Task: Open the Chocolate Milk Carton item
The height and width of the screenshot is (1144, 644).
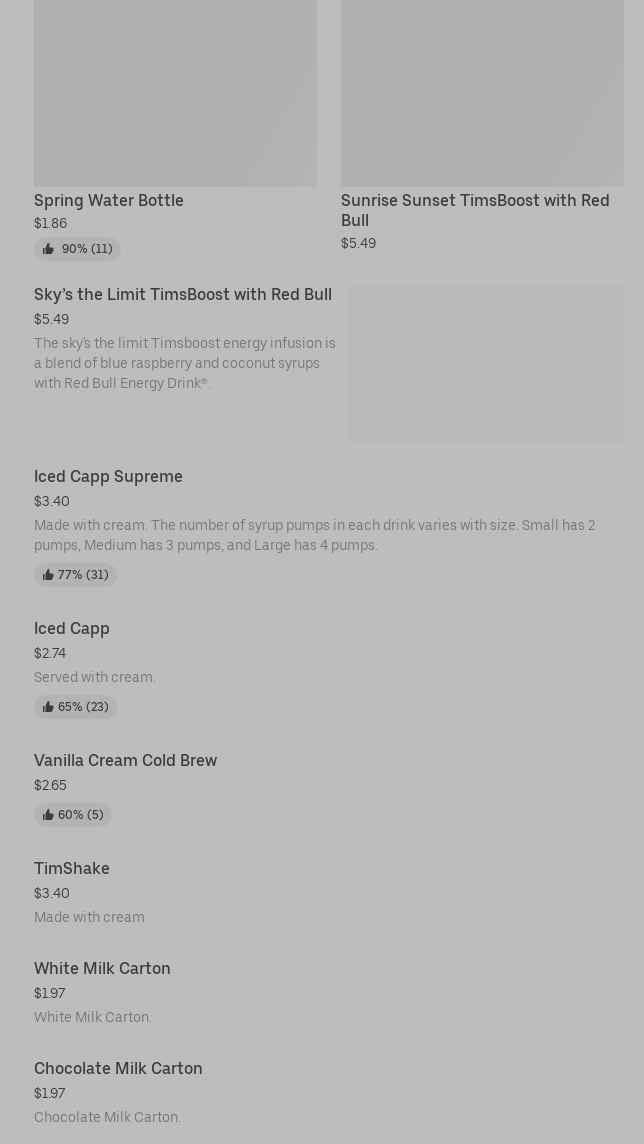Action: pos(118,1068)
